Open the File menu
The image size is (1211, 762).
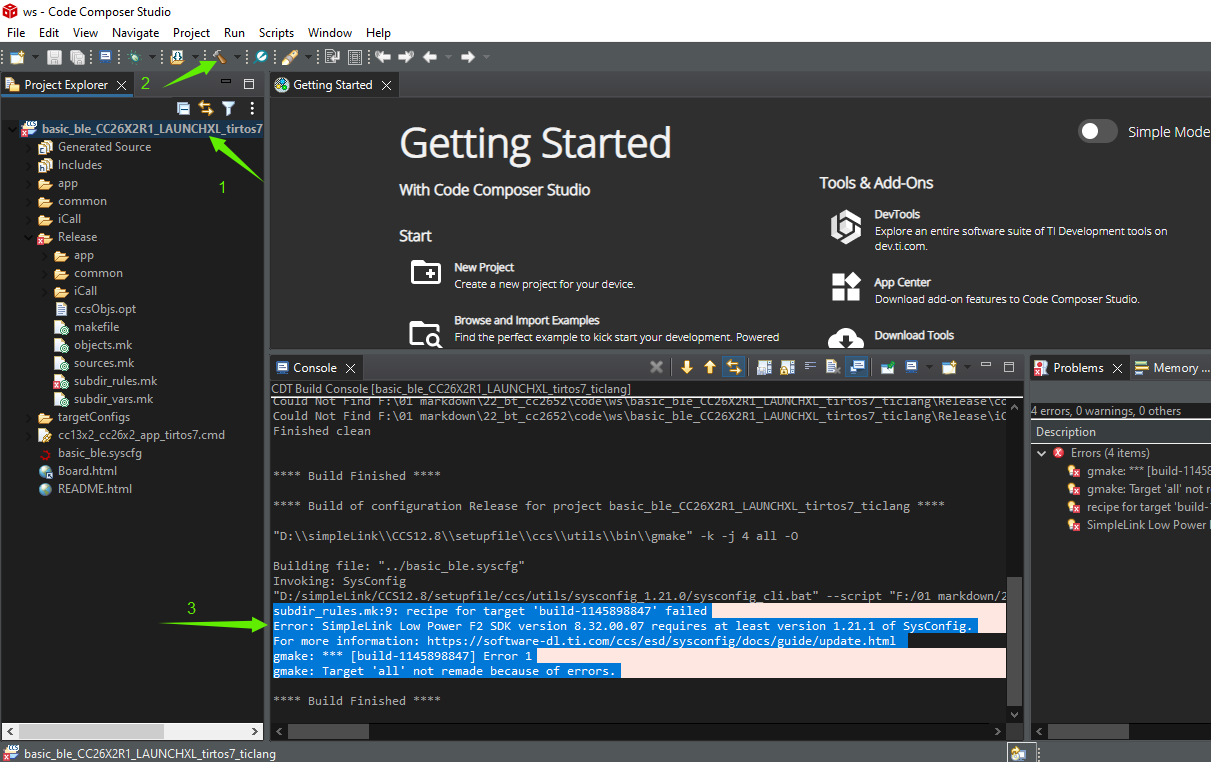coord(16,33)
